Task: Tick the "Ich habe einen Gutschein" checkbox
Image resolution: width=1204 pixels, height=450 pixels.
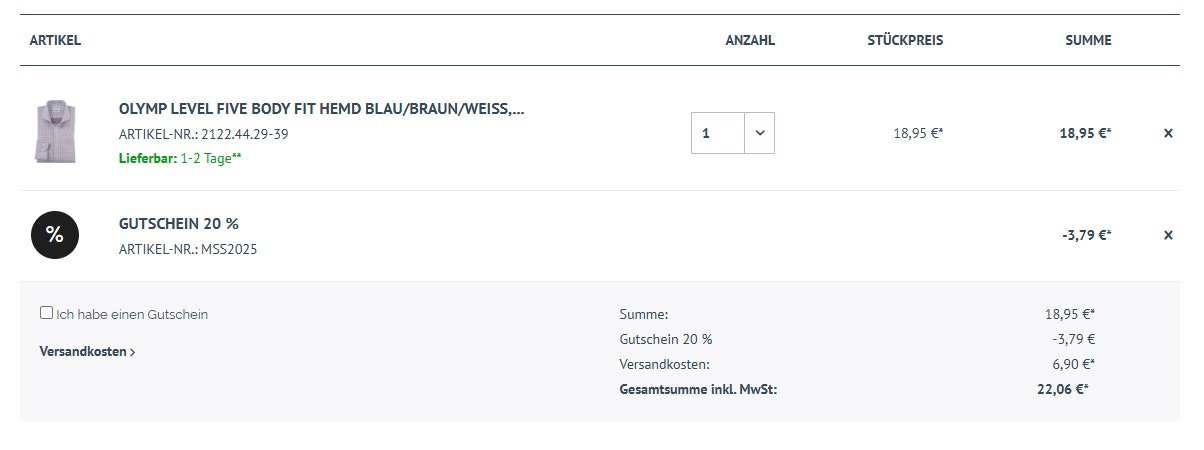Action: coord(46,313)
